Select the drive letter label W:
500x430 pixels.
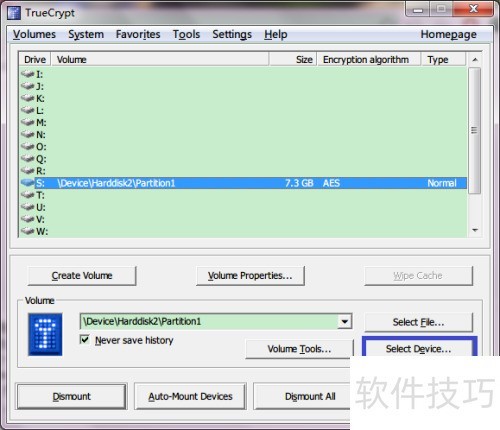pyautogui.click(x=42, y=231)
